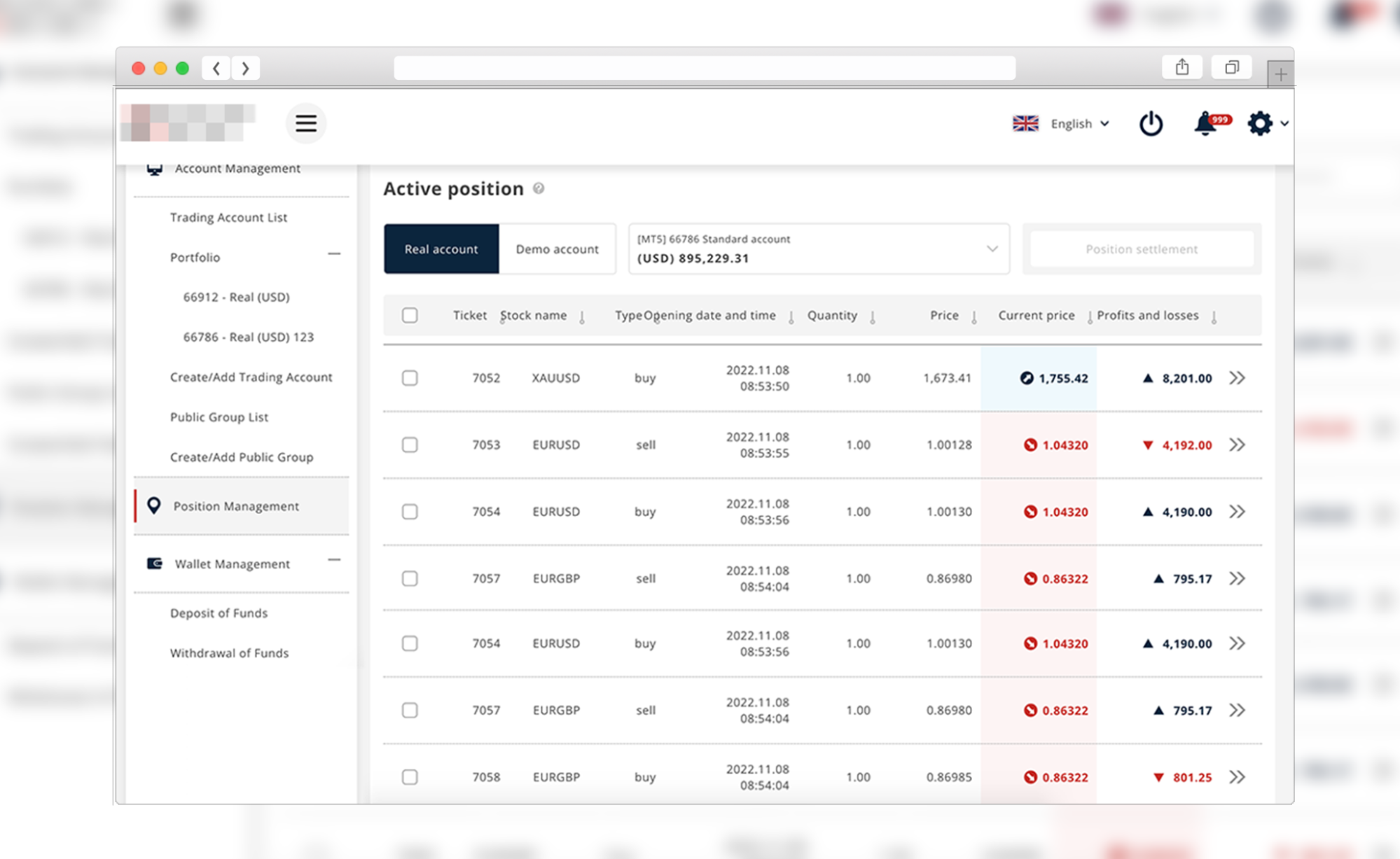Switch to Demo account tab
This screenshot has height=859, width=1400.
click(x=557, y=249)
